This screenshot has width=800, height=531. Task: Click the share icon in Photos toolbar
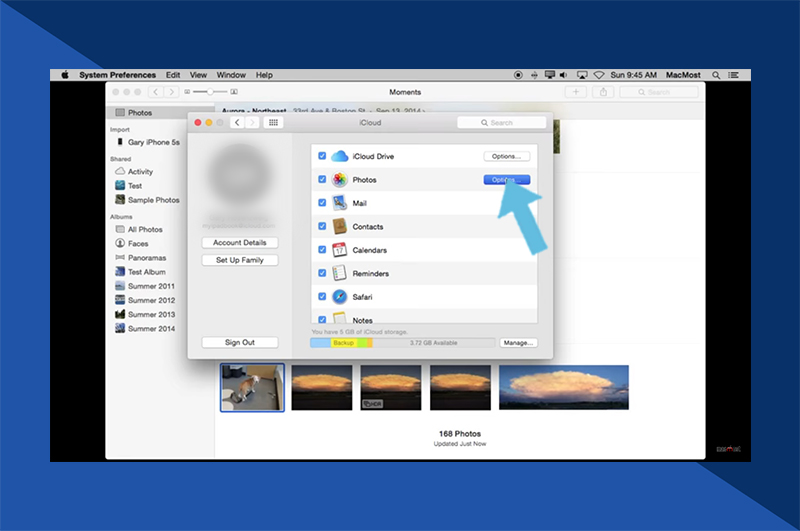click(603, 92)
